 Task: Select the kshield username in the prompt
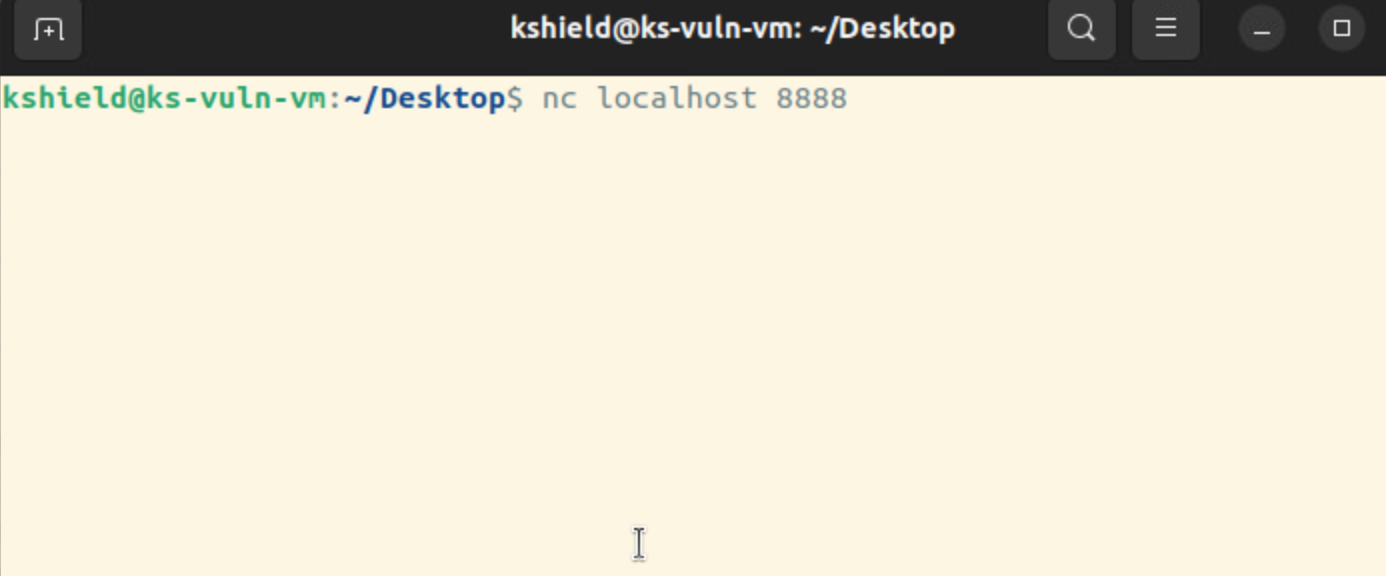click(65, 99)
